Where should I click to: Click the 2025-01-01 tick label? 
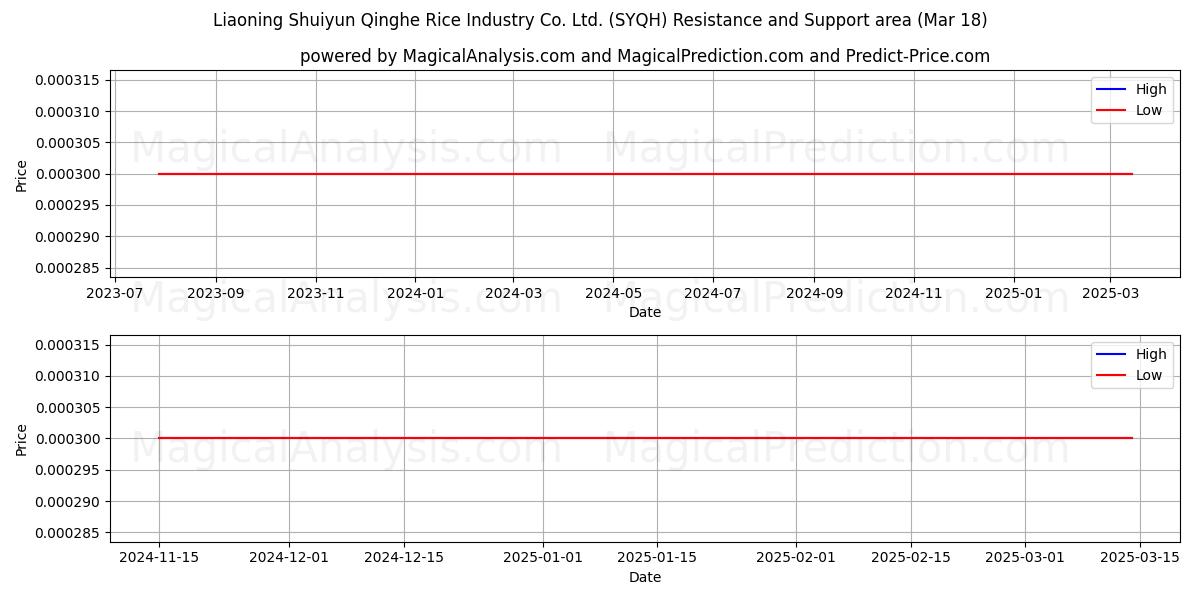coord(543,559)
